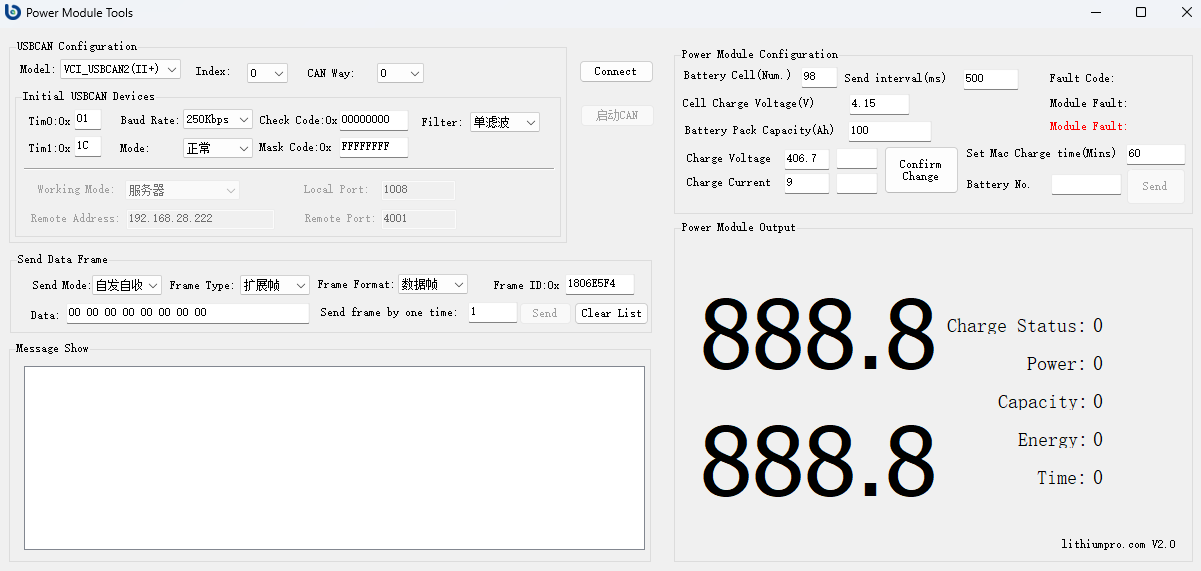Click the red Module Fault label
The image size is (1201, 571).
pyautogui.click(x=1089, y=127)
